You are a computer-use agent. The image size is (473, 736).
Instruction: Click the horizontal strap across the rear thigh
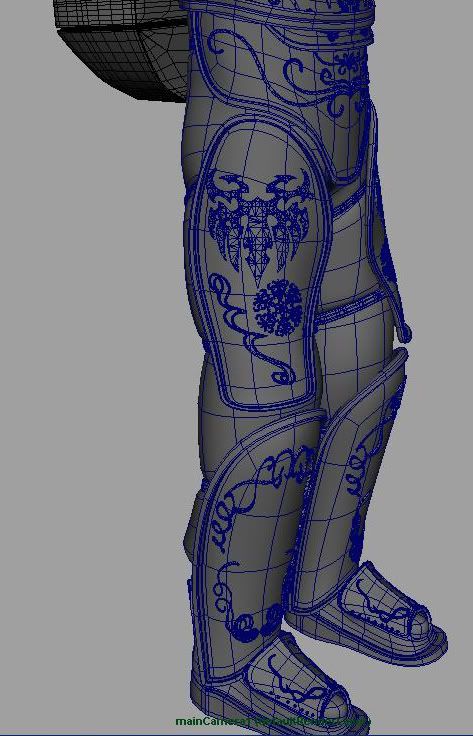350,308
